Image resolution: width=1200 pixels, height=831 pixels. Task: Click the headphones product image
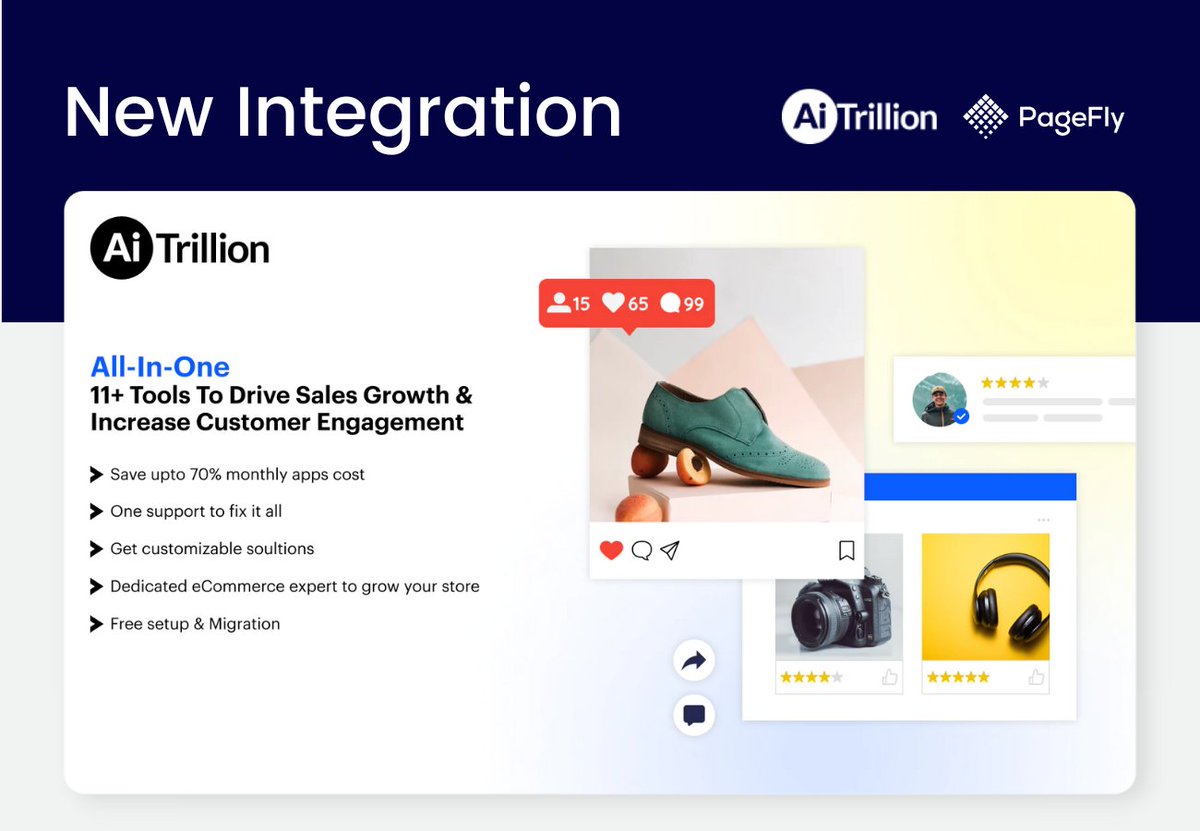click(986, 597)
